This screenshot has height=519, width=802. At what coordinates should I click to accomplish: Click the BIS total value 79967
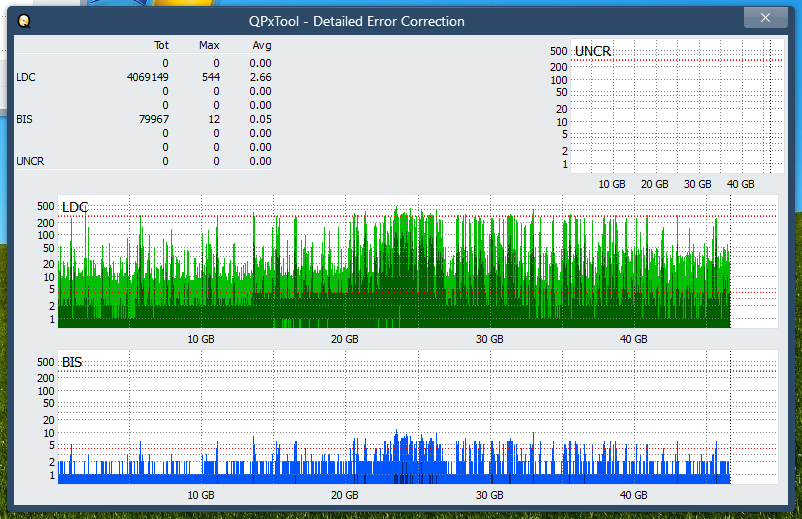point(153,119)
